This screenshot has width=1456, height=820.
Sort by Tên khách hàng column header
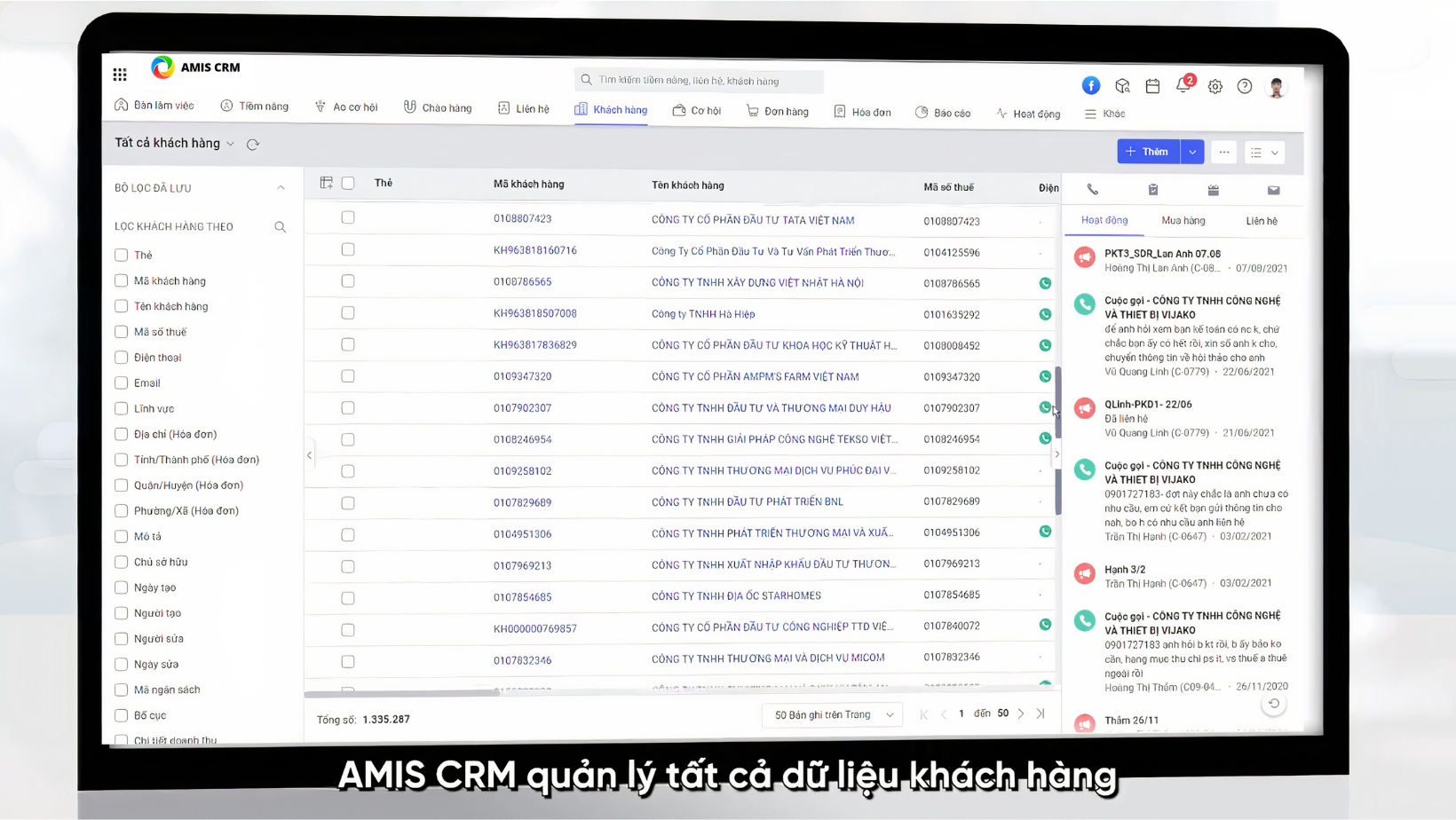pos(688,185)
